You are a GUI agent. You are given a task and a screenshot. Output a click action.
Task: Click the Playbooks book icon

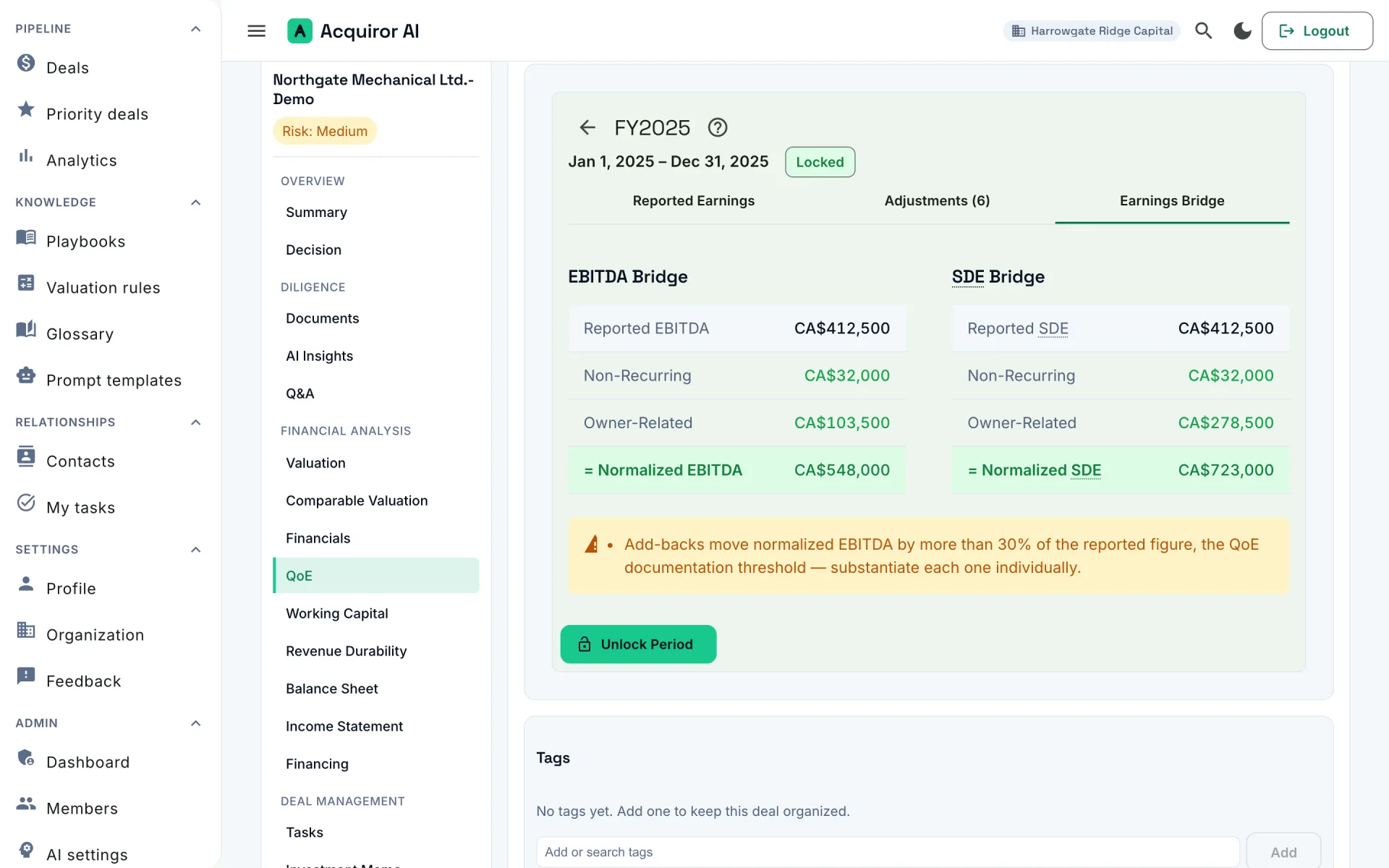26,237
